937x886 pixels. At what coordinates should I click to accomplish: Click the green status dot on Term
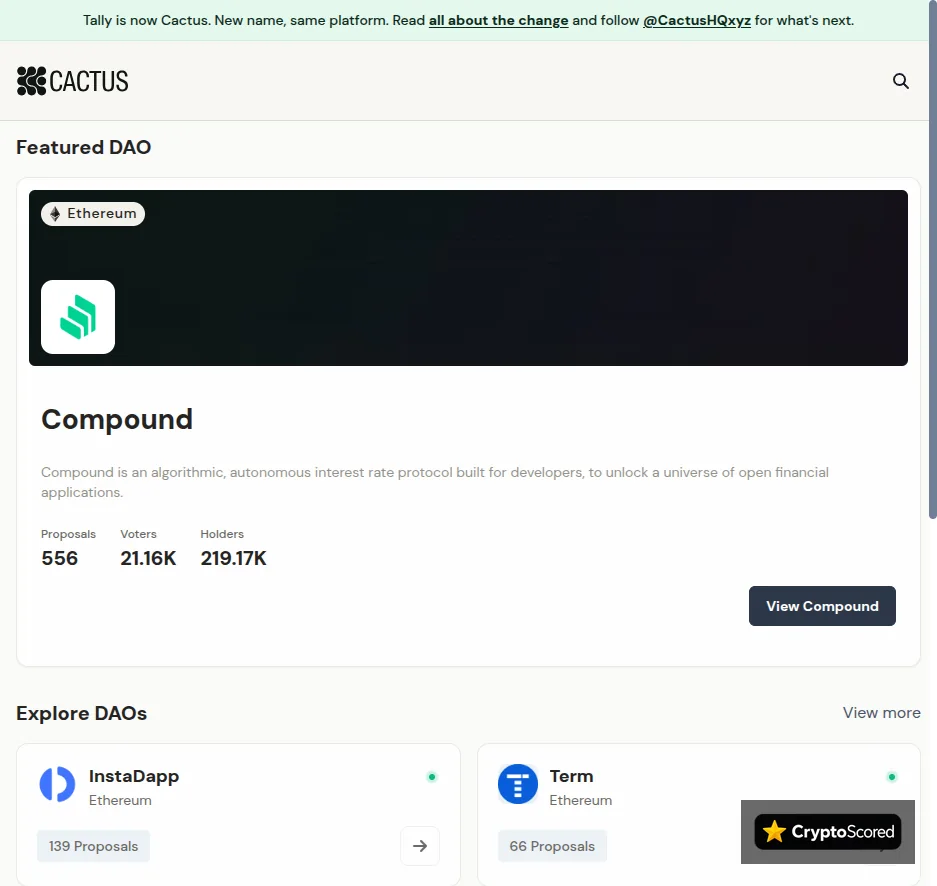point(892,777)
